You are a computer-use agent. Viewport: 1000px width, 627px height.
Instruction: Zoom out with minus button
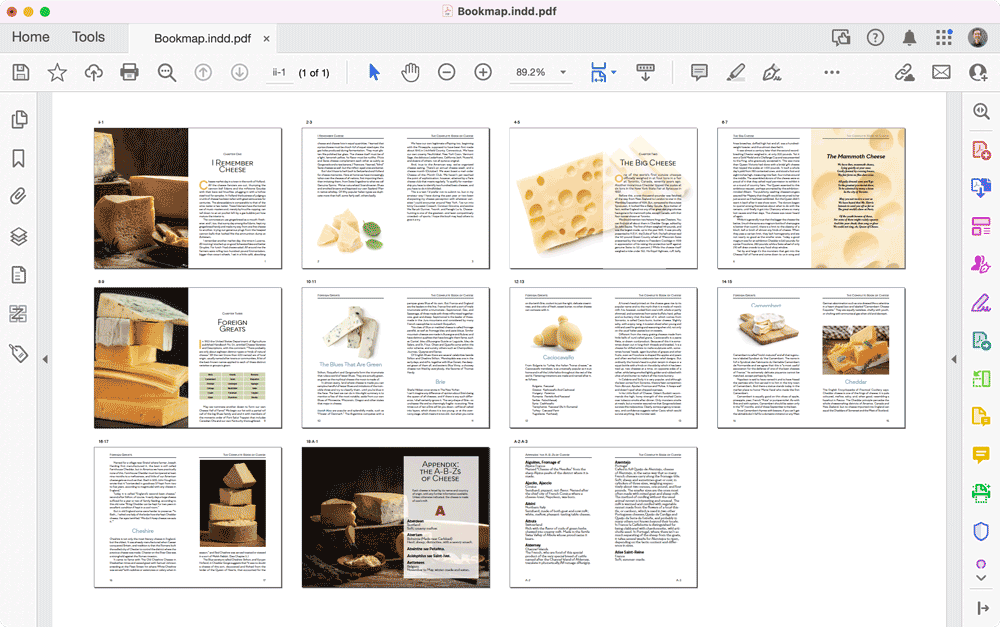click(446, 72)
